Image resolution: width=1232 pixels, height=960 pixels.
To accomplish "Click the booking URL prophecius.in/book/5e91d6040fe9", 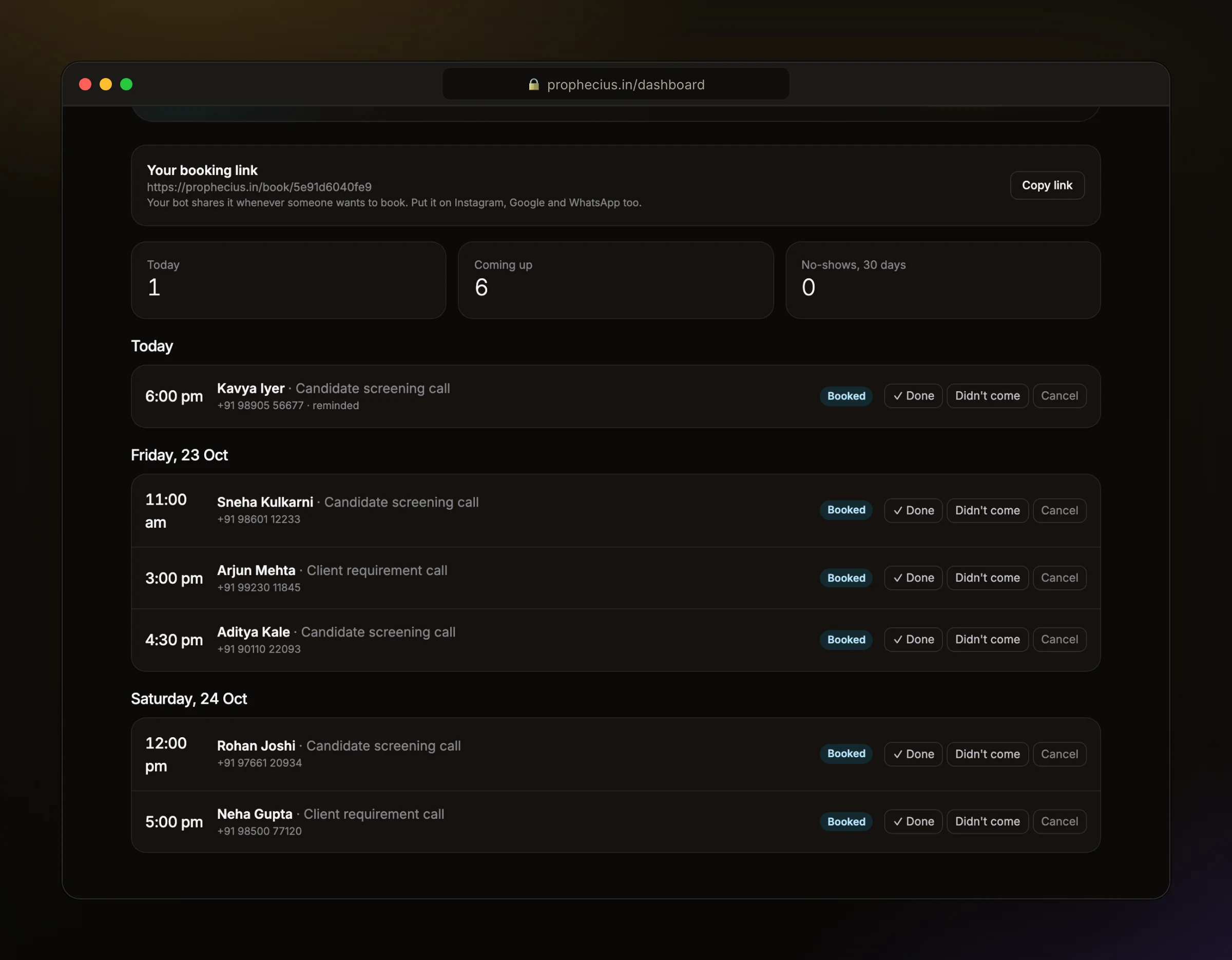I will (x=259, y=187).
